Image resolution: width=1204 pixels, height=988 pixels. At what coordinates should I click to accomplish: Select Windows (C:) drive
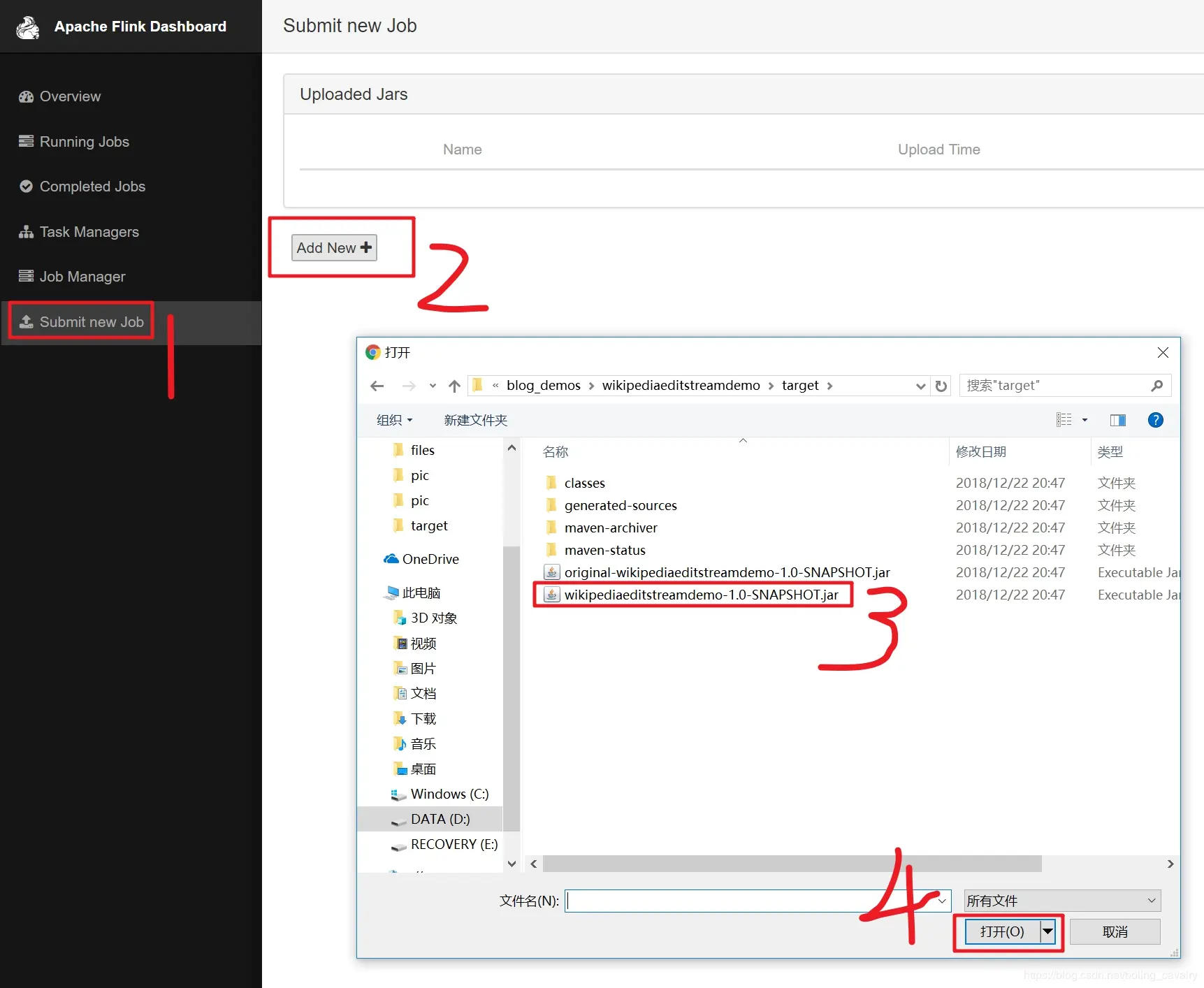[449, 794]
